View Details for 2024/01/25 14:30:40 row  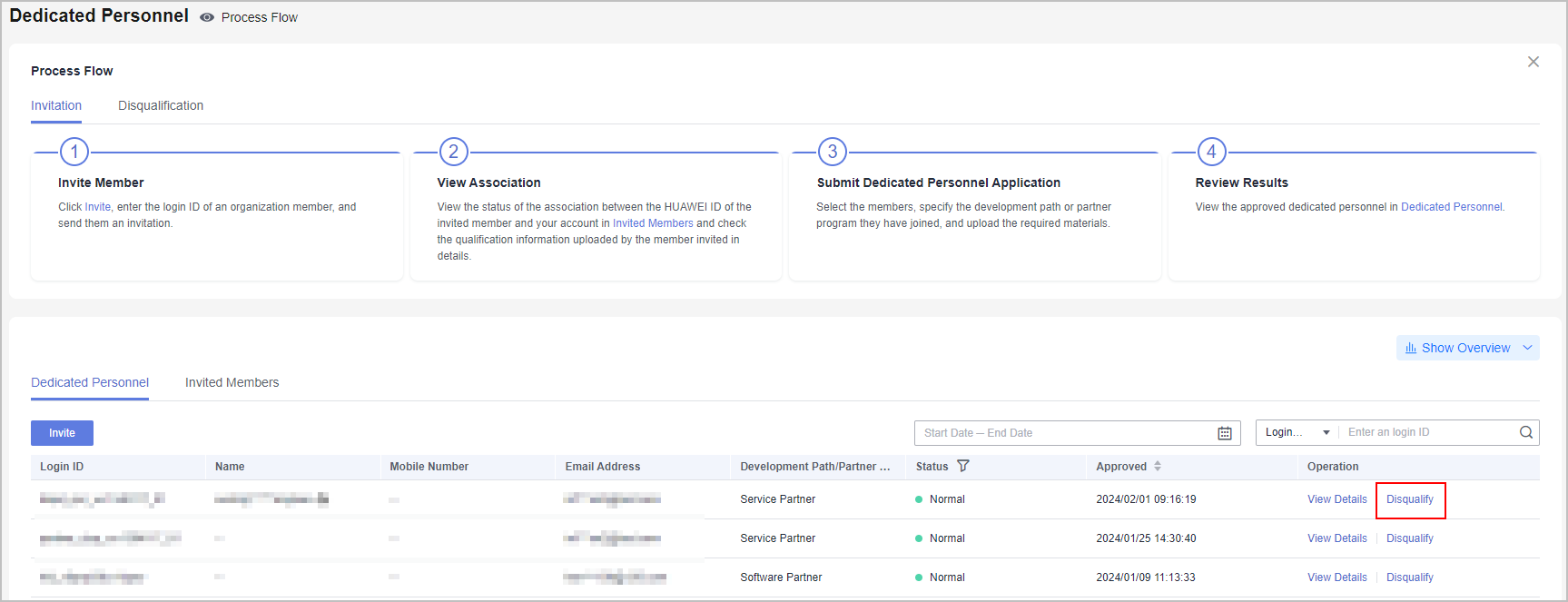point(1337,538)
